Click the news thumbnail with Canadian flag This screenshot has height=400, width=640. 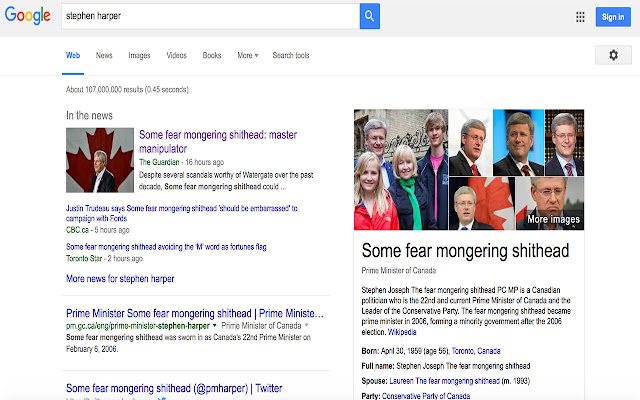click(x=100, y=160)
